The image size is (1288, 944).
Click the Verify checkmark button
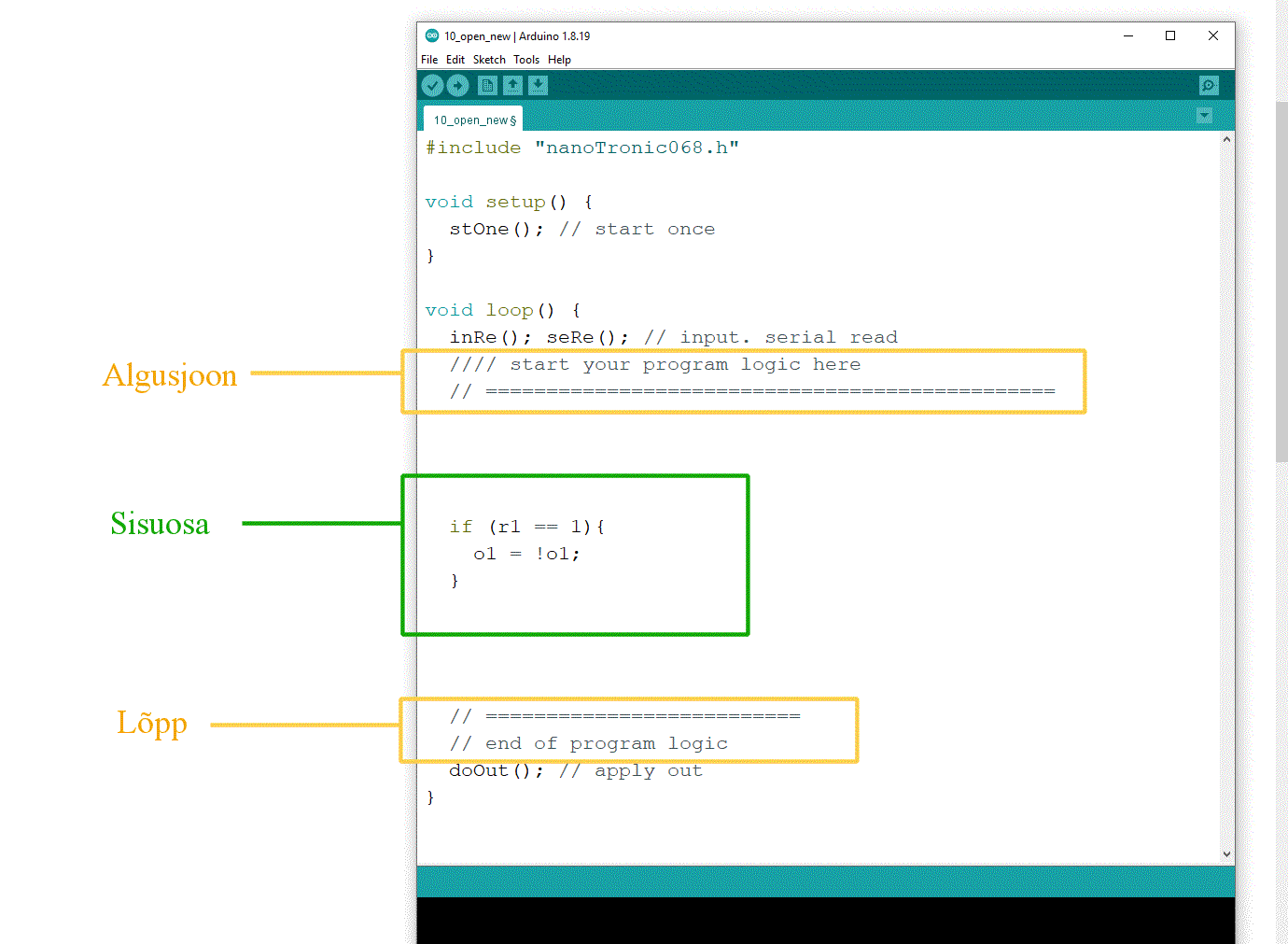[x=432, y=86]
